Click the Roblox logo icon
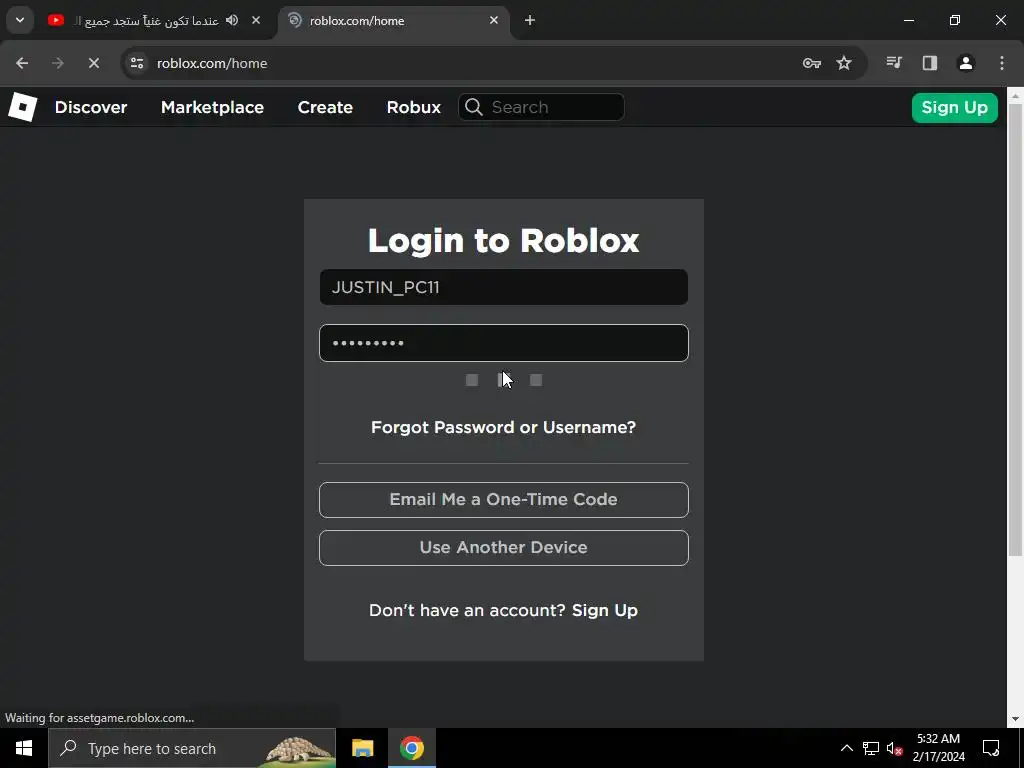Screen dimensions: 1024x768 [x=22, y=107]
